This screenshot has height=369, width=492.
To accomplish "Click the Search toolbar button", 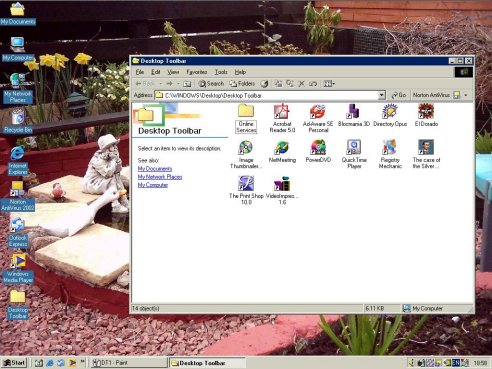I will [x=211, y=84].
